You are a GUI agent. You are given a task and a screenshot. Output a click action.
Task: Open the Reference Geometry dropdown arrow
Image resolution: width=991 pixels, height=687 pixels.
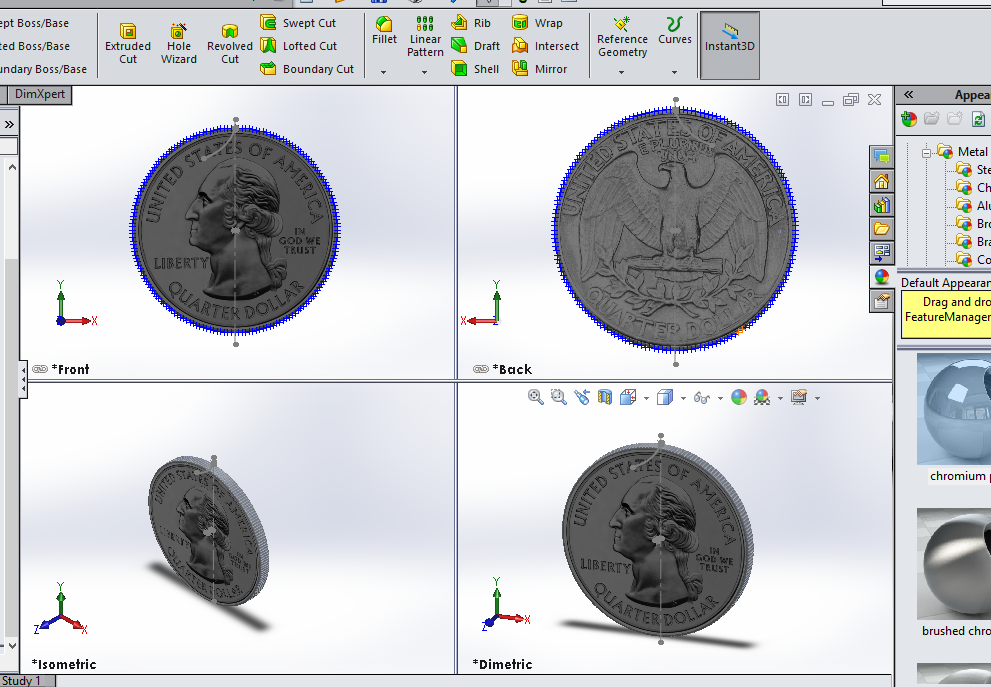pos(621,73)
